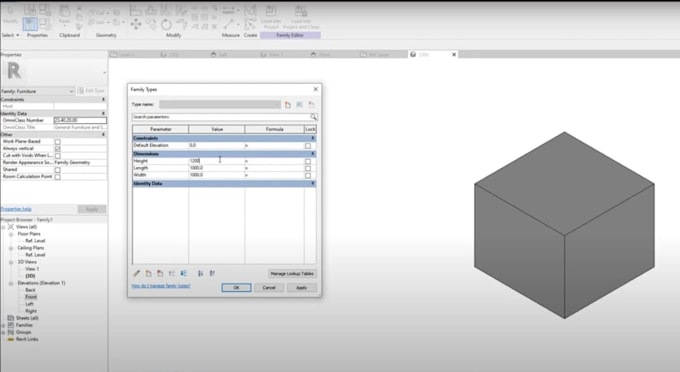Open the Front elevation in Project Browser
The image size is (680, 372).
31,297
